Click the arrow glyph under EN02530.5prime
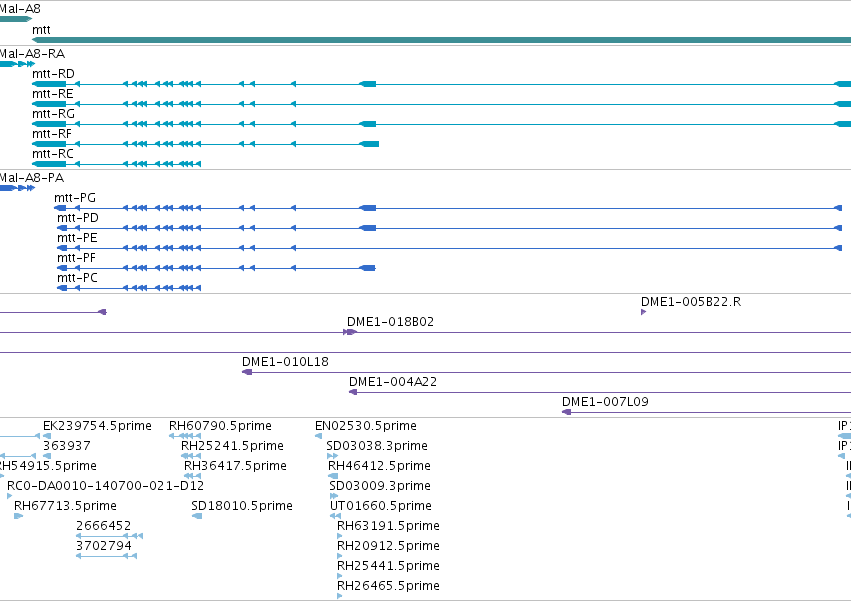Screen dimensions: 851x601 click(319, 436)
